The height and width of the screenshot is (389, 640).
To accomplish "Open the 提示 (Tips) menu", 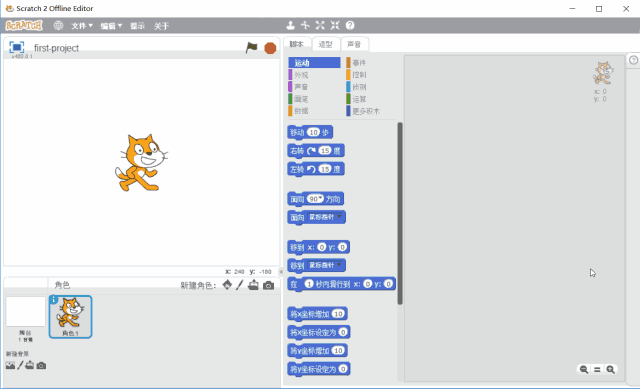I will click(137, 26).
